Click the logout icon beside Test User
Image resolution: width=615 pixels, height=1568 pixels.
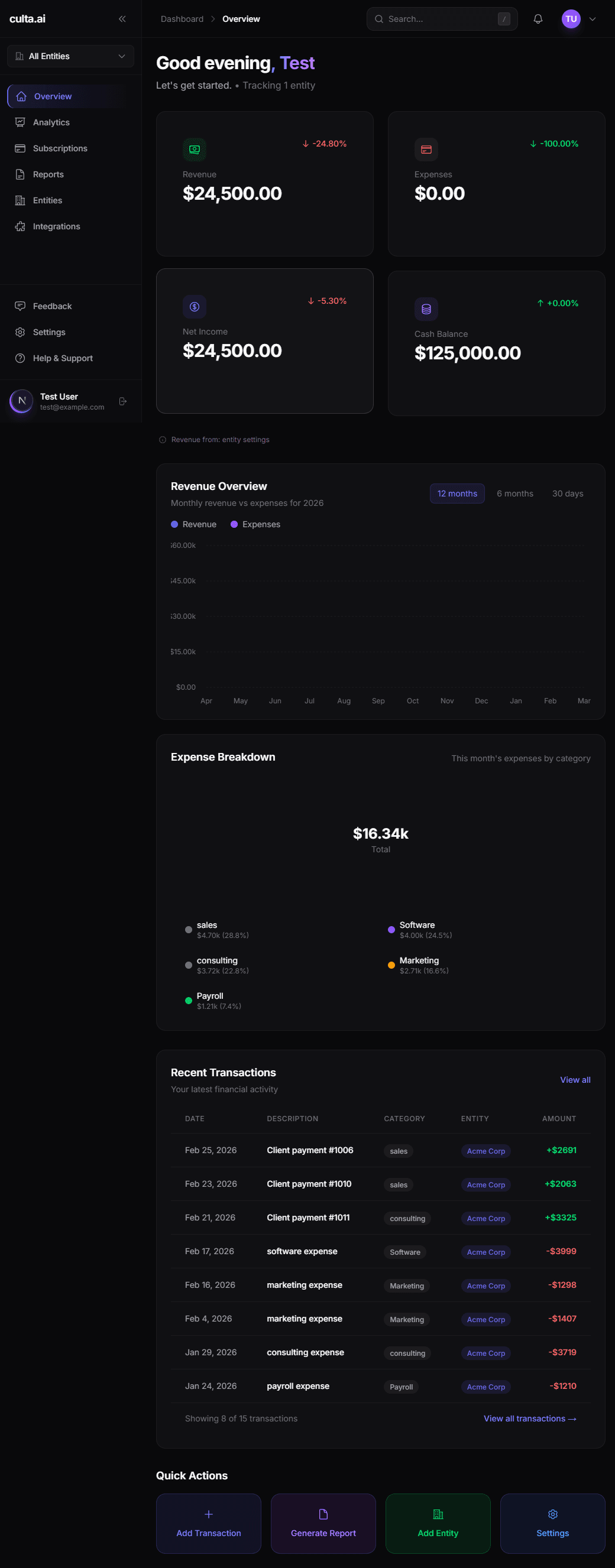point(123,401)
